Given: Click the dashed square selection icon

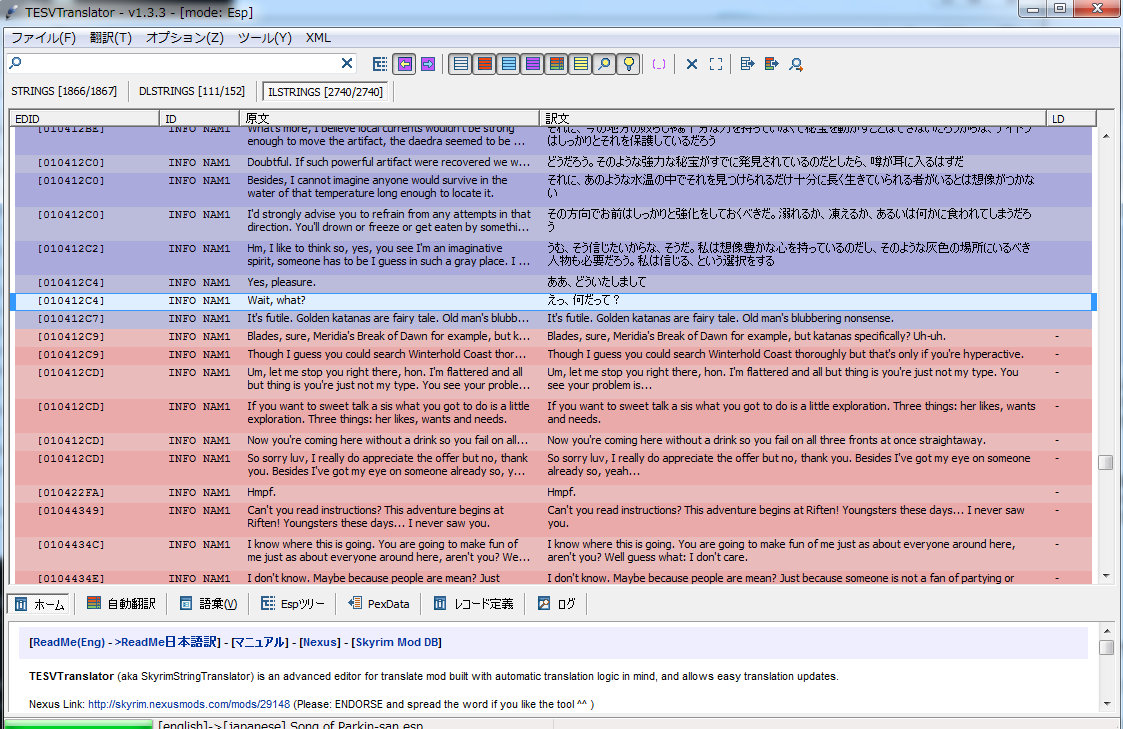Looking at the screenshot, I should [x=715, y=64].
